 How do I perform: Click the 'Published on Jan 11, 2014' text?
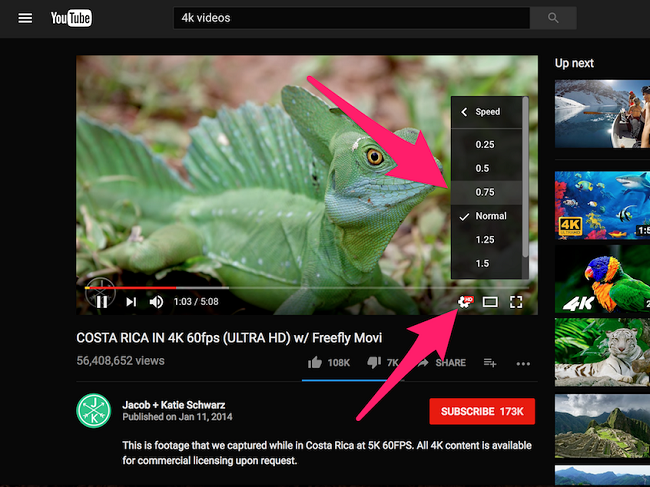(177, 417)
